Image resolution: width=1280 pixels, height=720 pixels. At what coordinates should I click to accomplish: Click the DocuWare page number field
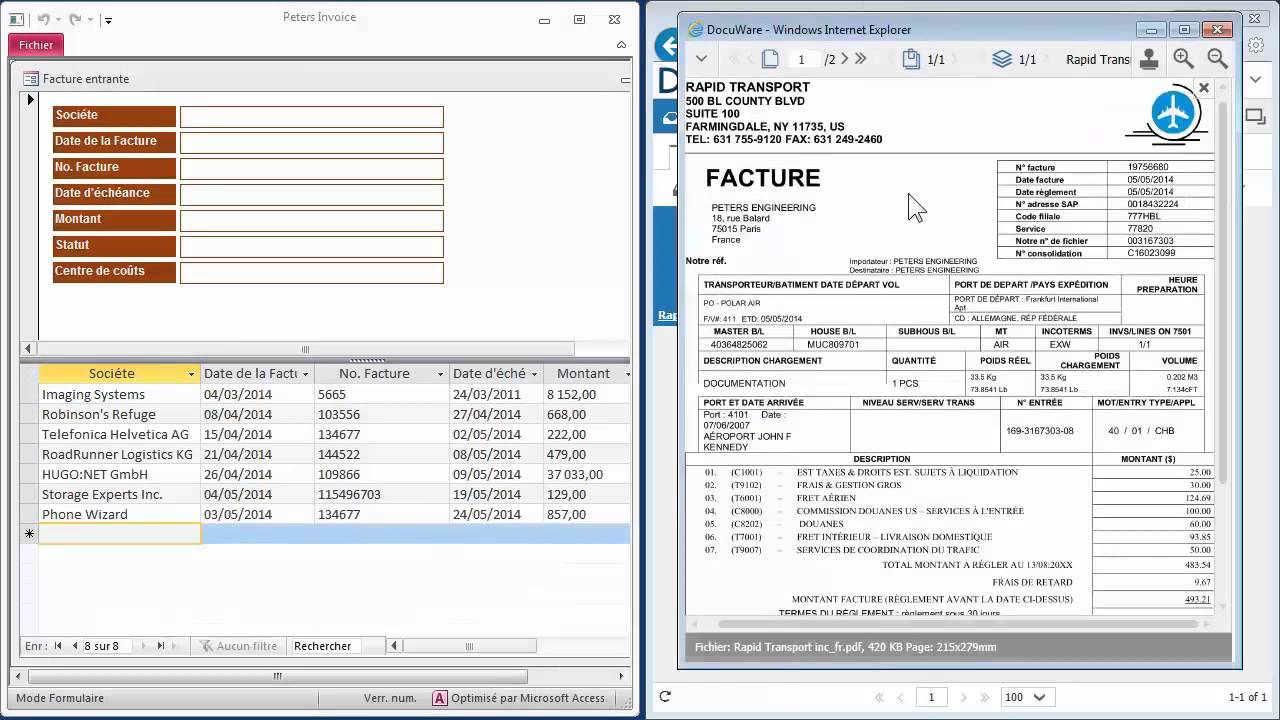tap(801, 59)
